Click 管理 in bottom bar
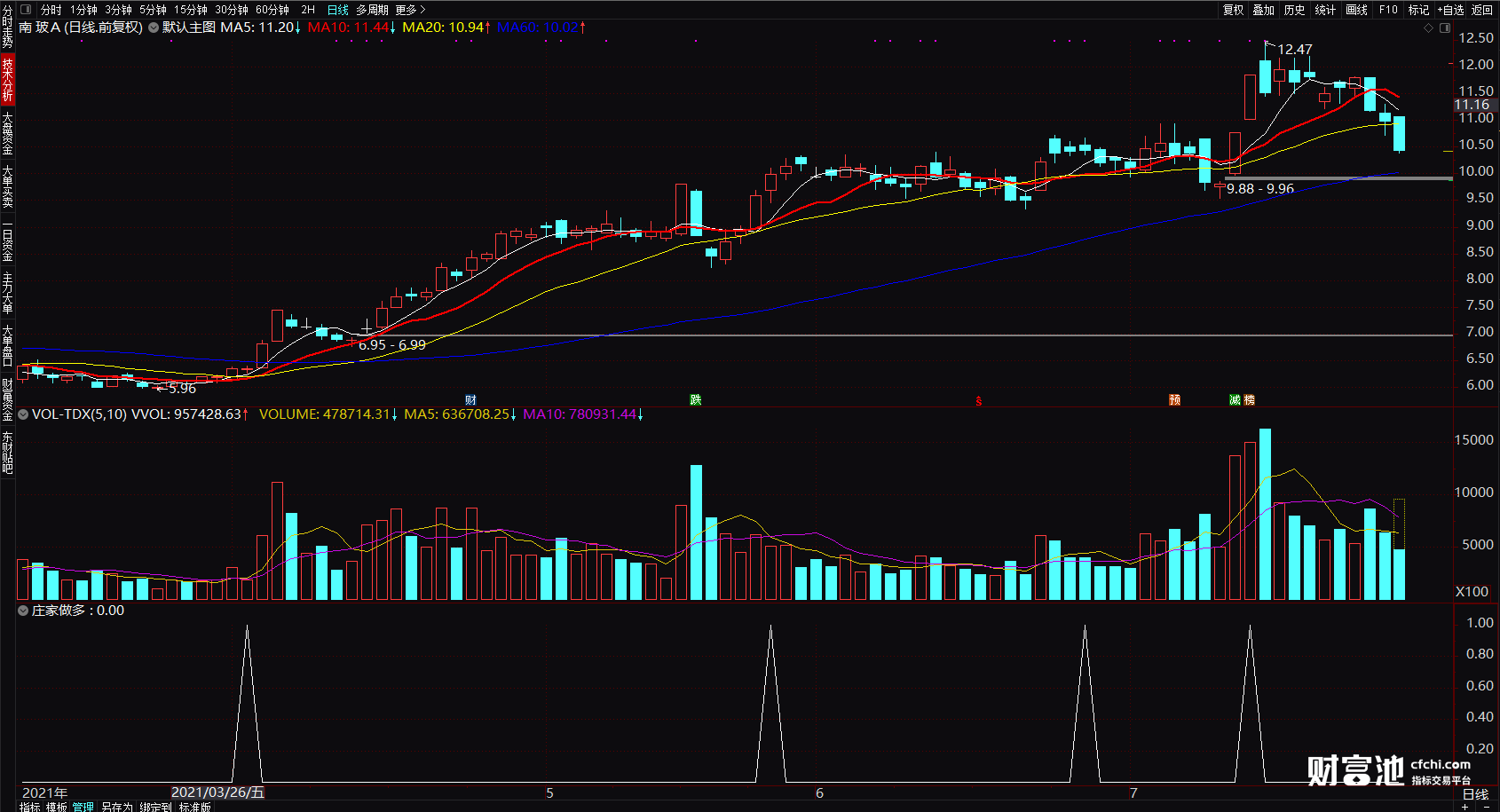This screenshot has width=1500, height=812. [x=83, y=807]
